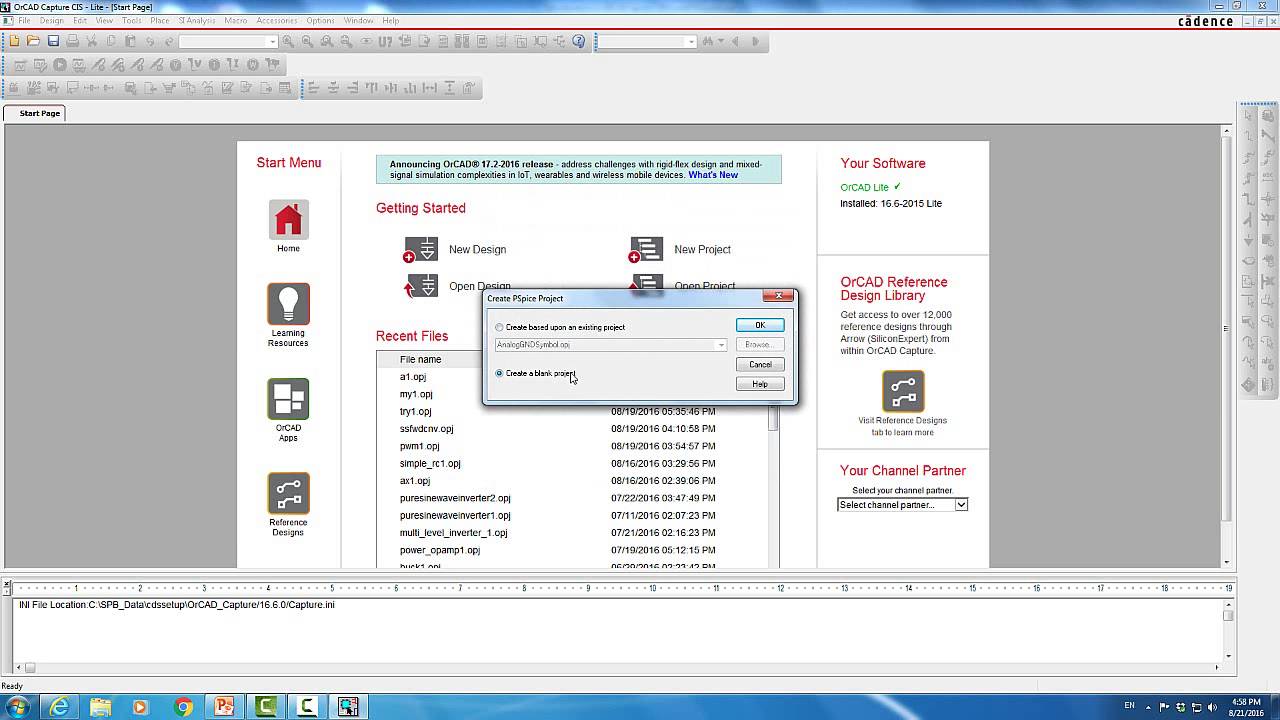Image resolution: width=1280 pixels, height=720 pixels.
Task: Open recent file try1.opj
Action: point(416,411)
